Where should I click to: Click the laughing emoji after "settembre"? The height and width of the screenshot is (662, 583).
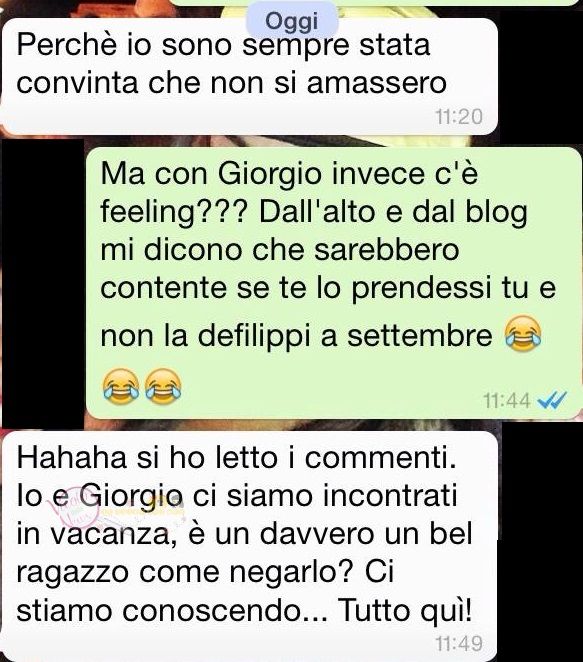tap(523, 333)
